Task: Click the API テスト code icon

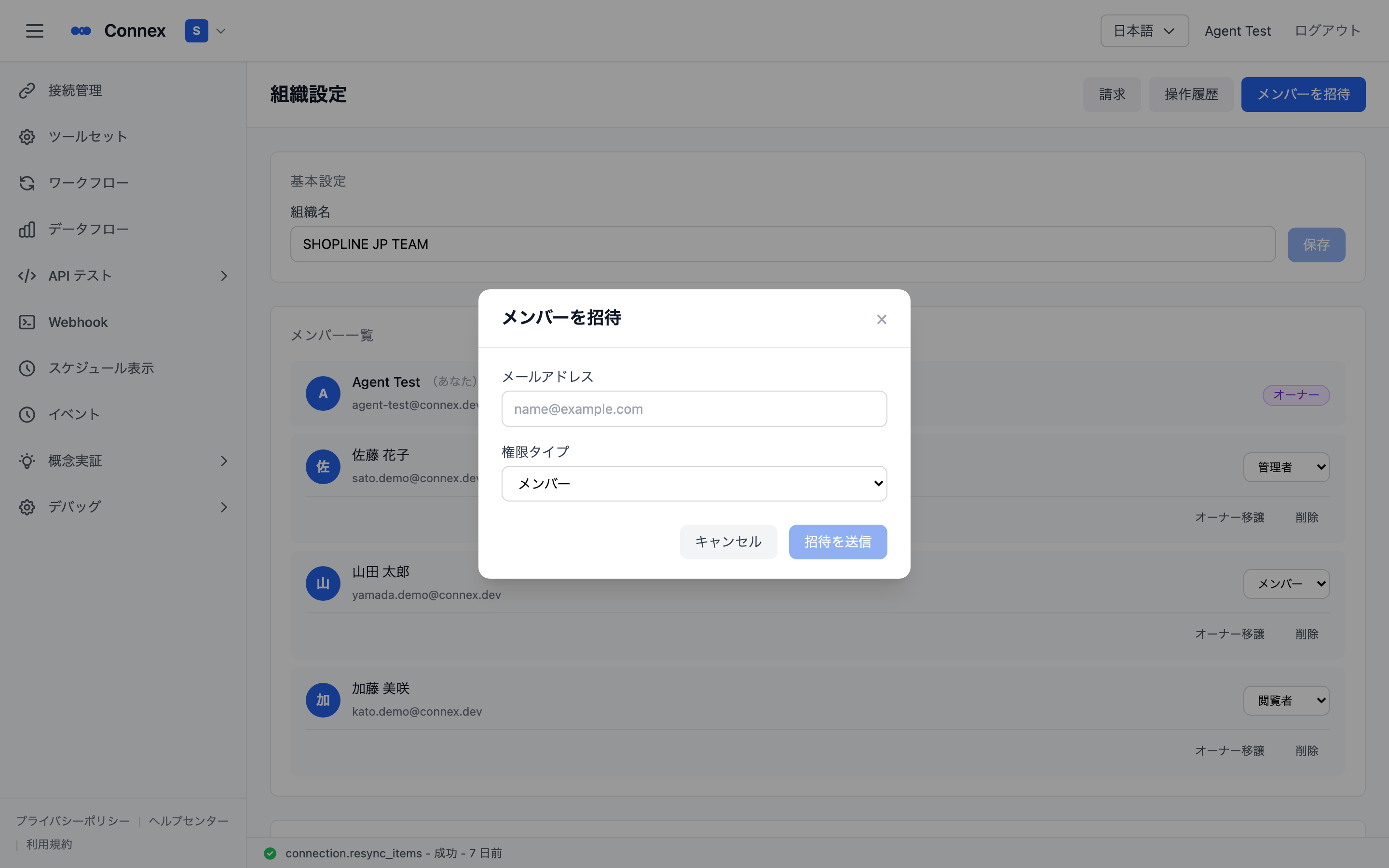Action: (27, 275)
